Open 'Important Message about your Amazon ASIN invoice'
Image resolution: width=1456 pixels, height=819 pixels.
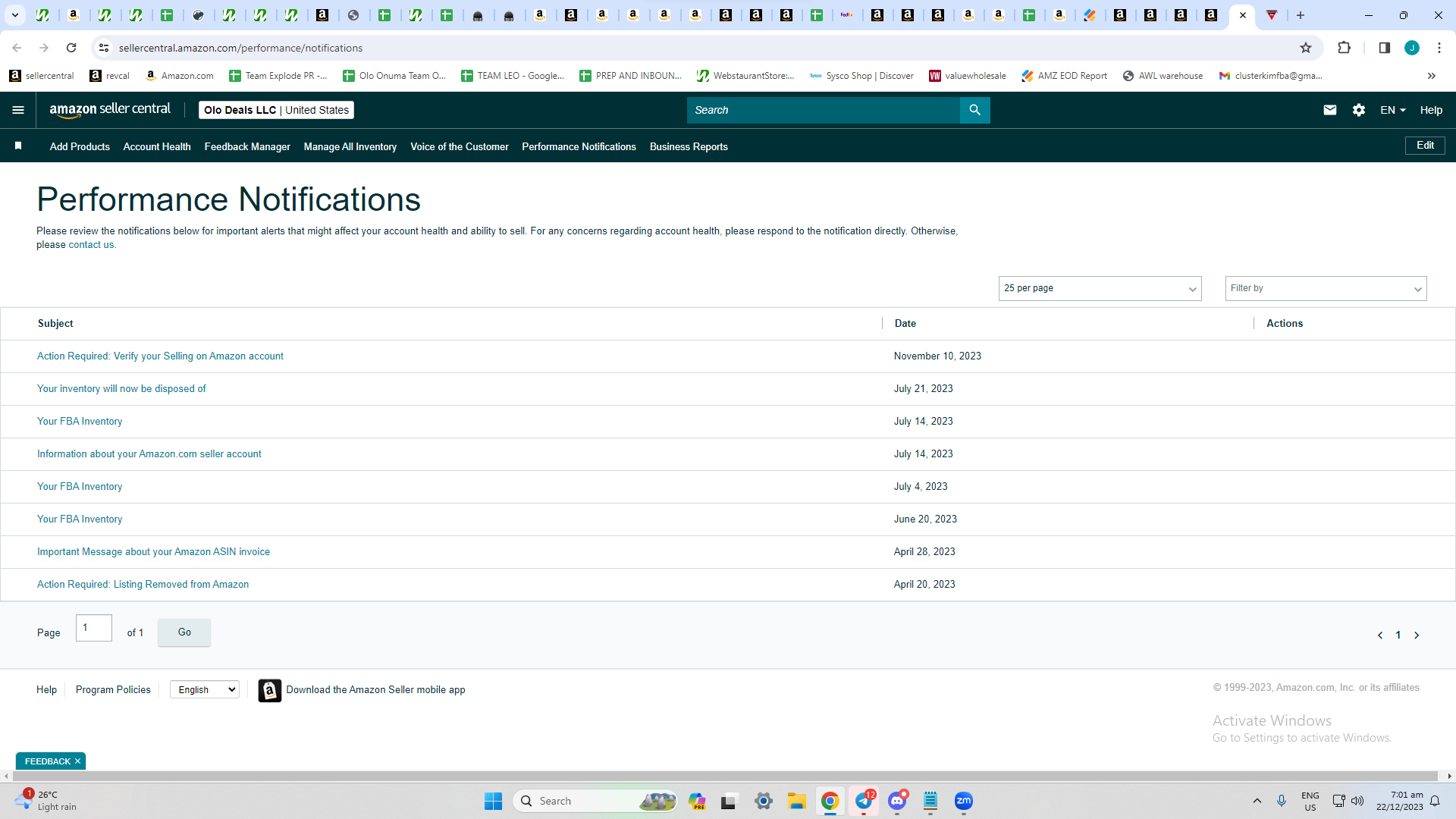click(153, 552)
